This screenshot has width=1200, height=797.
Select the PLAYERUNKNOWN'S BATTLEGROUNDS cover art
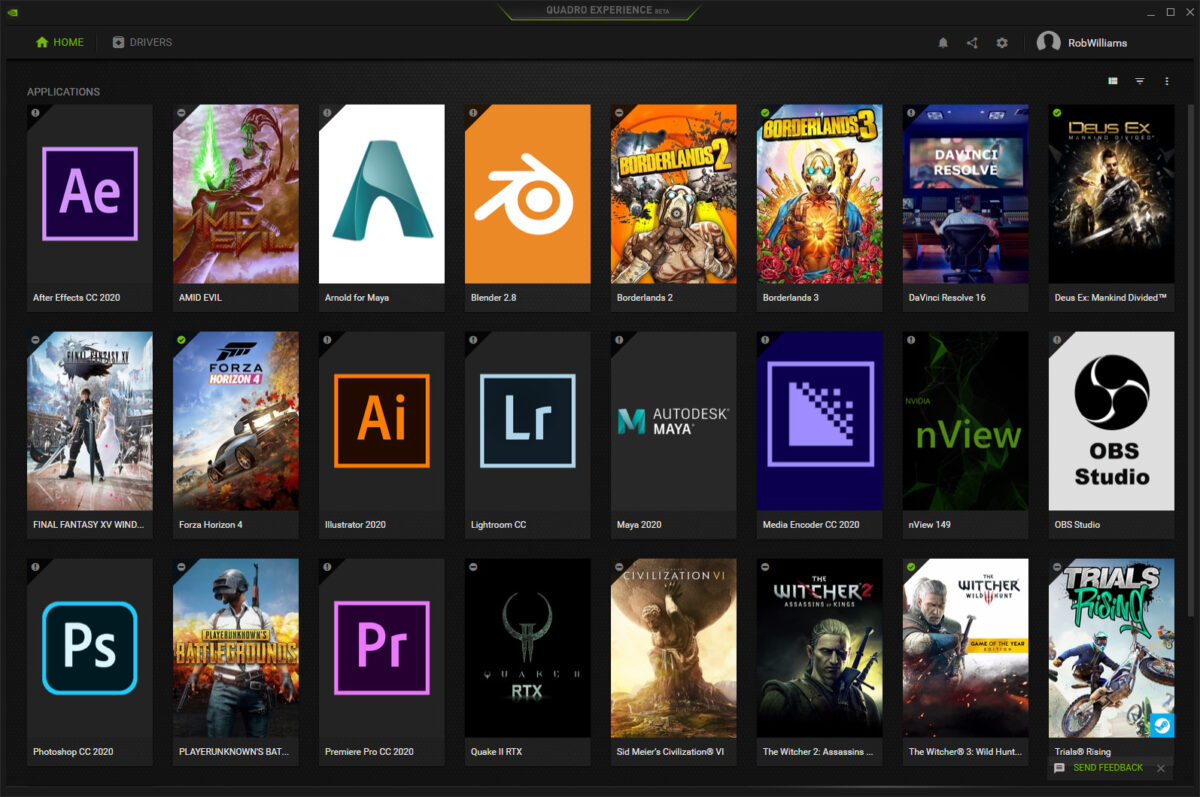[x=236, y=648]
